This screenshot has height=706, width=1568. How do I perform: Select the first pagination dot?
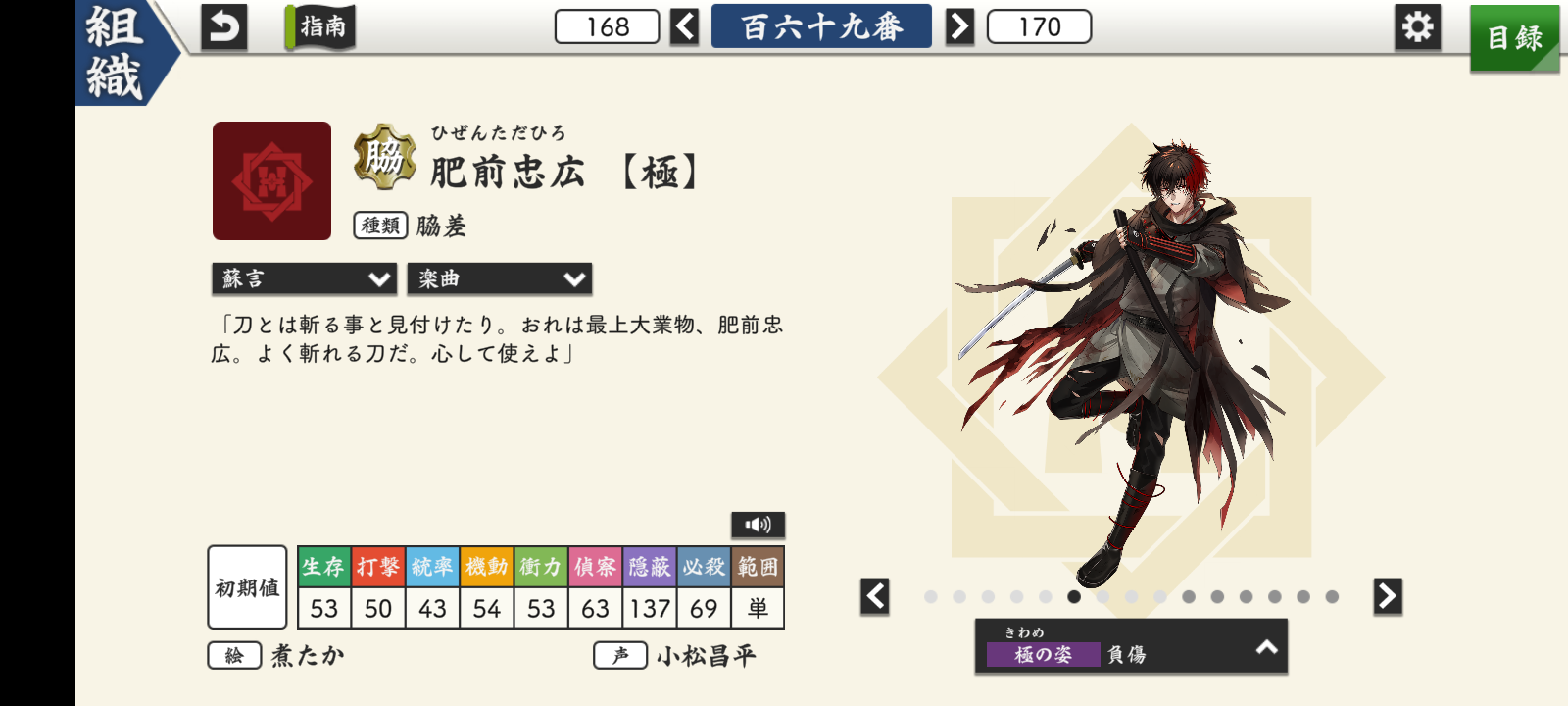(931, 596)
